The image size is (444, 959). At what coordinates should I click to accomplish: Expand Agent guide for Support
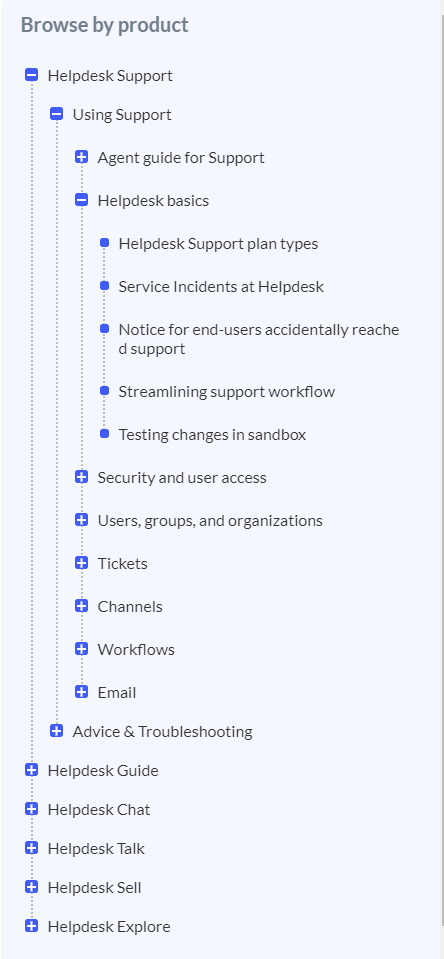click(81, 157)
